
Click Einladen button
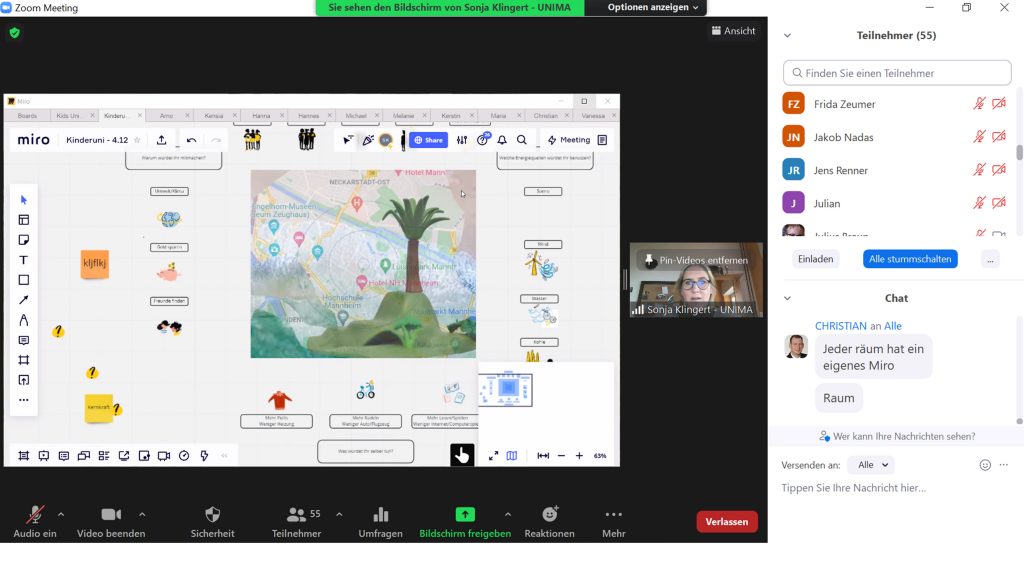(x=816, y=259)
